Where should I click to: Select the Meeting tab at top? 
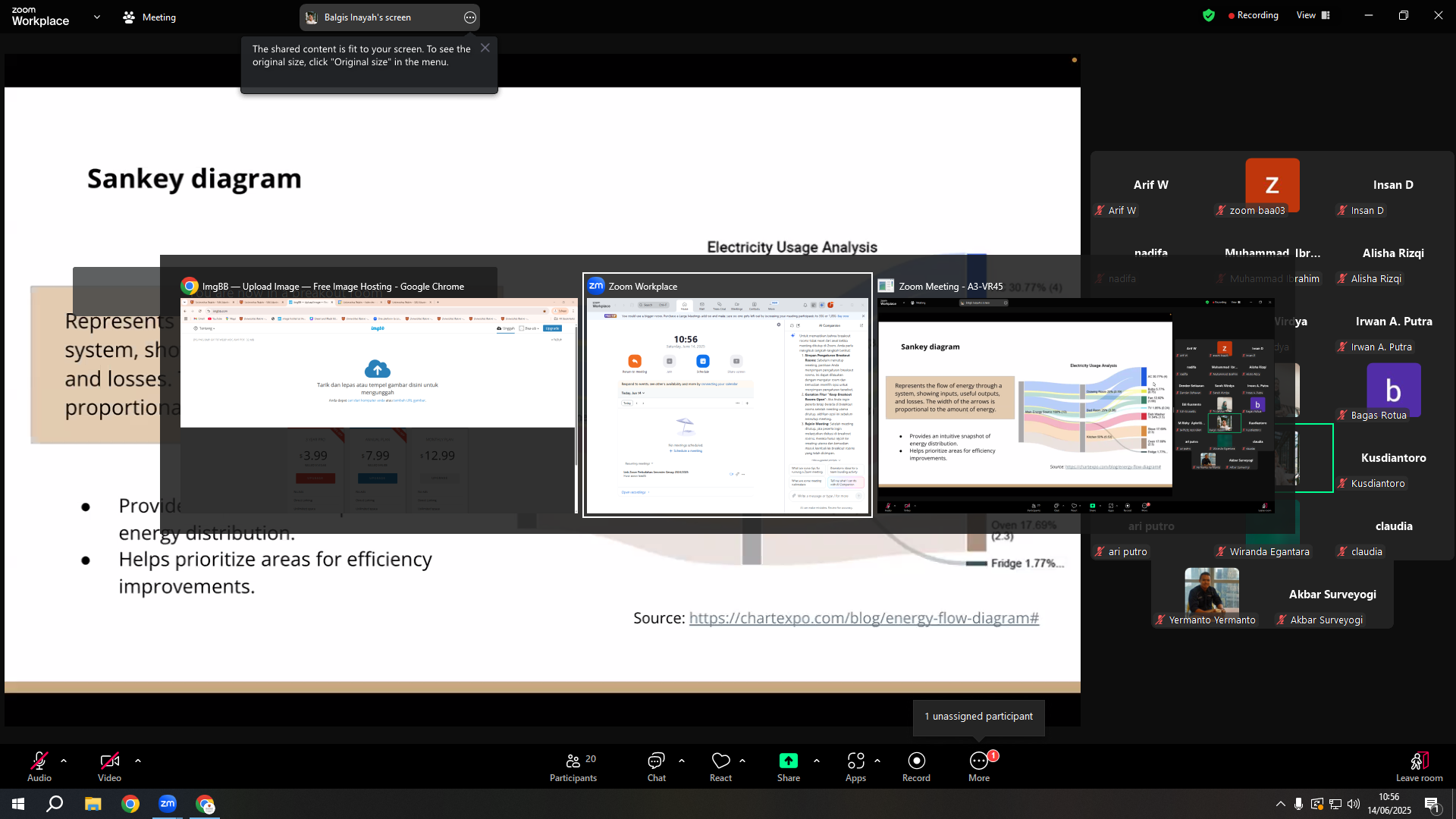149,17
